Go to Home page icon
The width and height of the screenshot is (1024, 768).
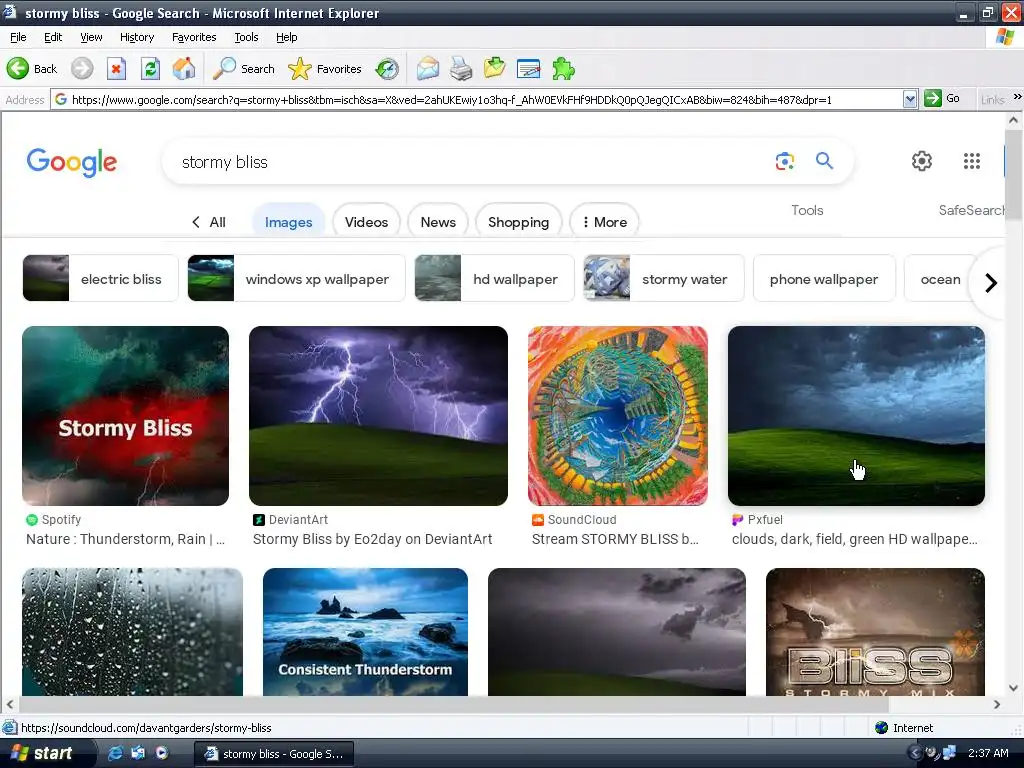[184, 69]
